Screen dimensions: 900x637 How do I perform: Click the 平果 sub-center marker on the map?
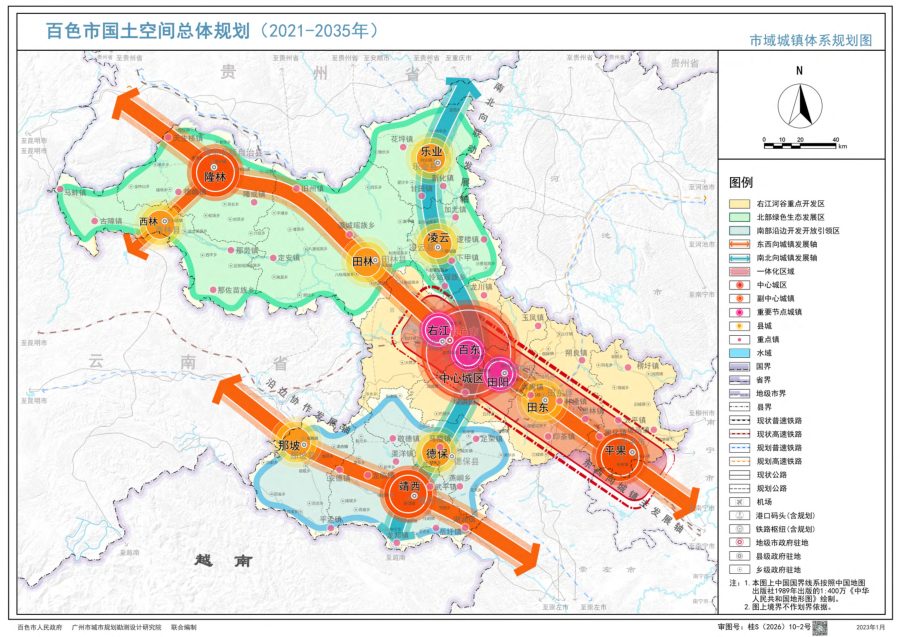coord(619,455)
